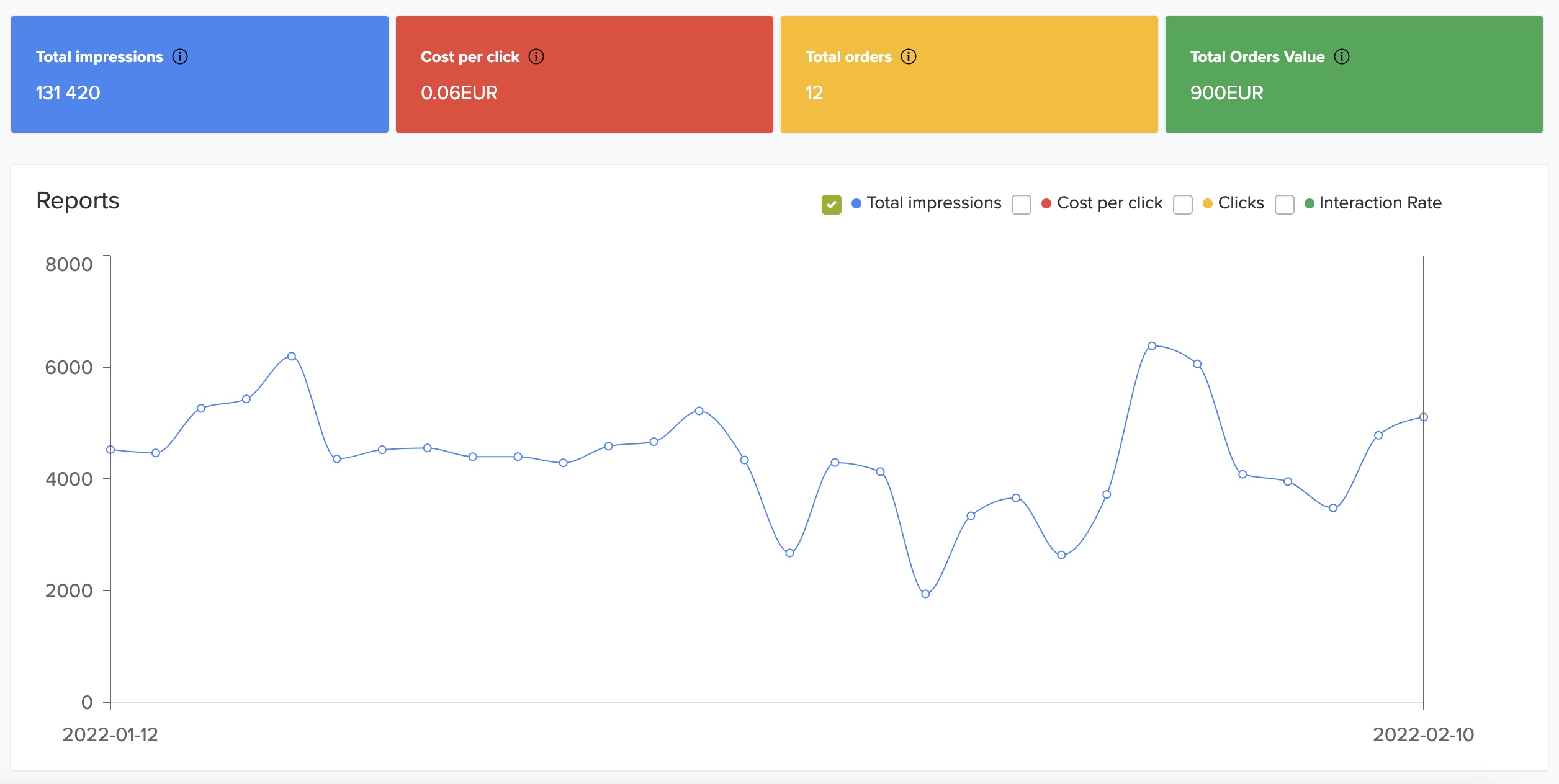Enable the Cost per click checkbox
This screenshot has width=1559, height=784.
coord(1021,204)
